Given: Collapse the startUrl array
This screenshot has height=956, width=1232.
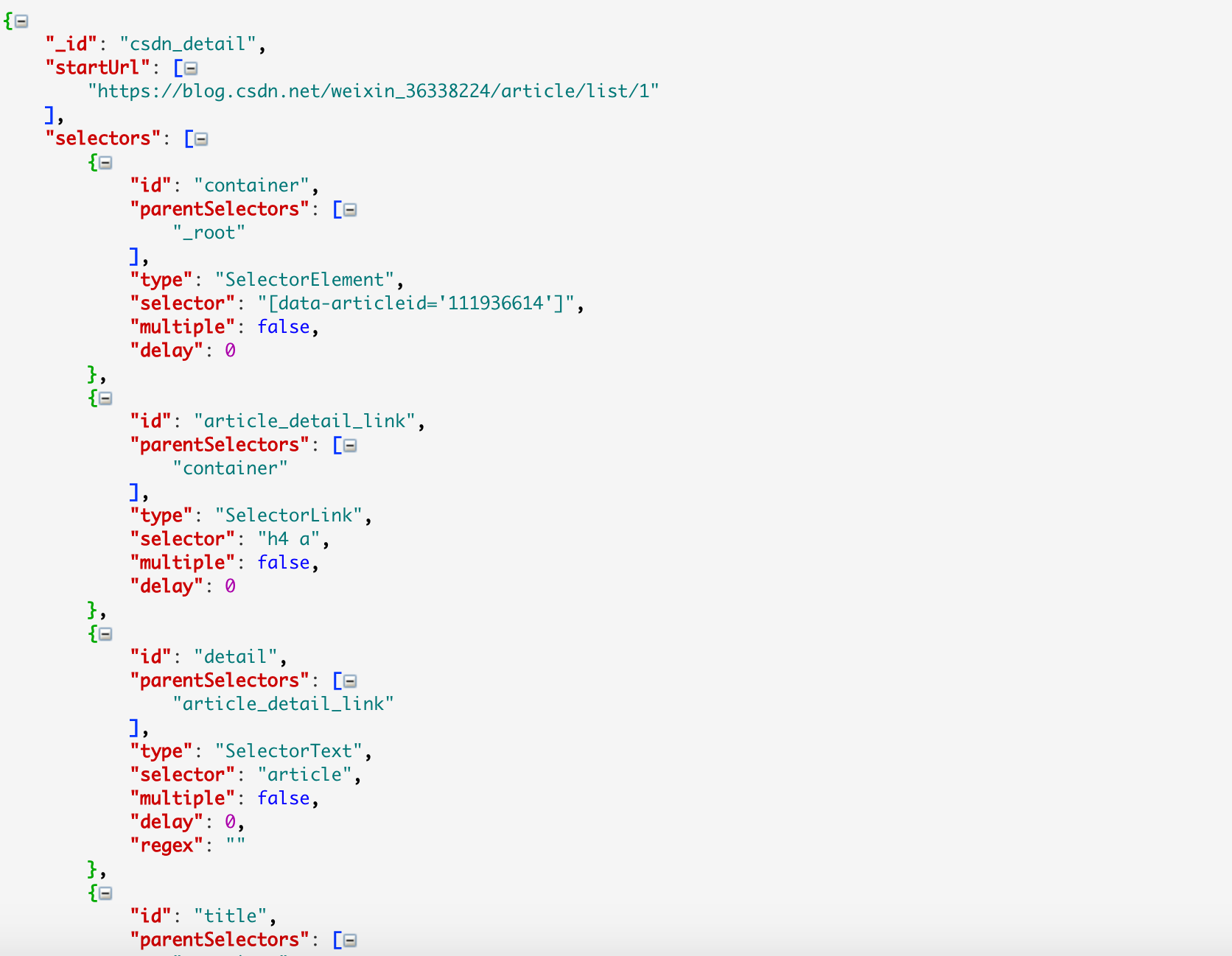Looking at the screenshot, I should [191, 68].
